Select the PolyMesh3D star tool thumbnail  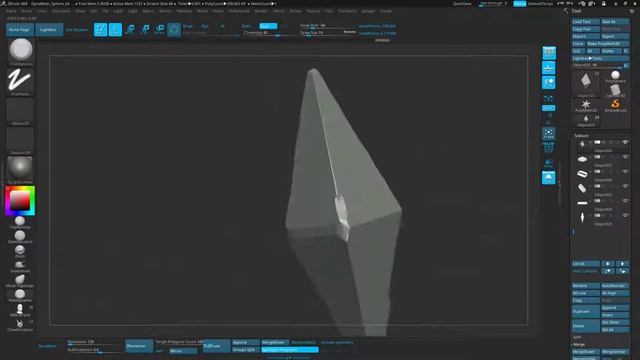(x=586, y=105)
